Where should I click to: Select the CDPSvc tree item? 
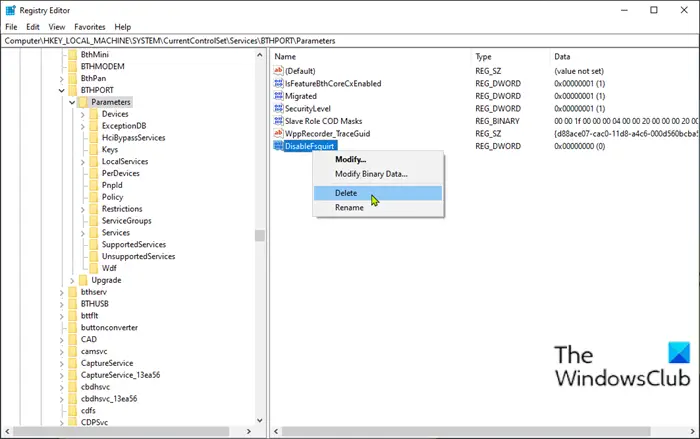[x=94, y=422]
